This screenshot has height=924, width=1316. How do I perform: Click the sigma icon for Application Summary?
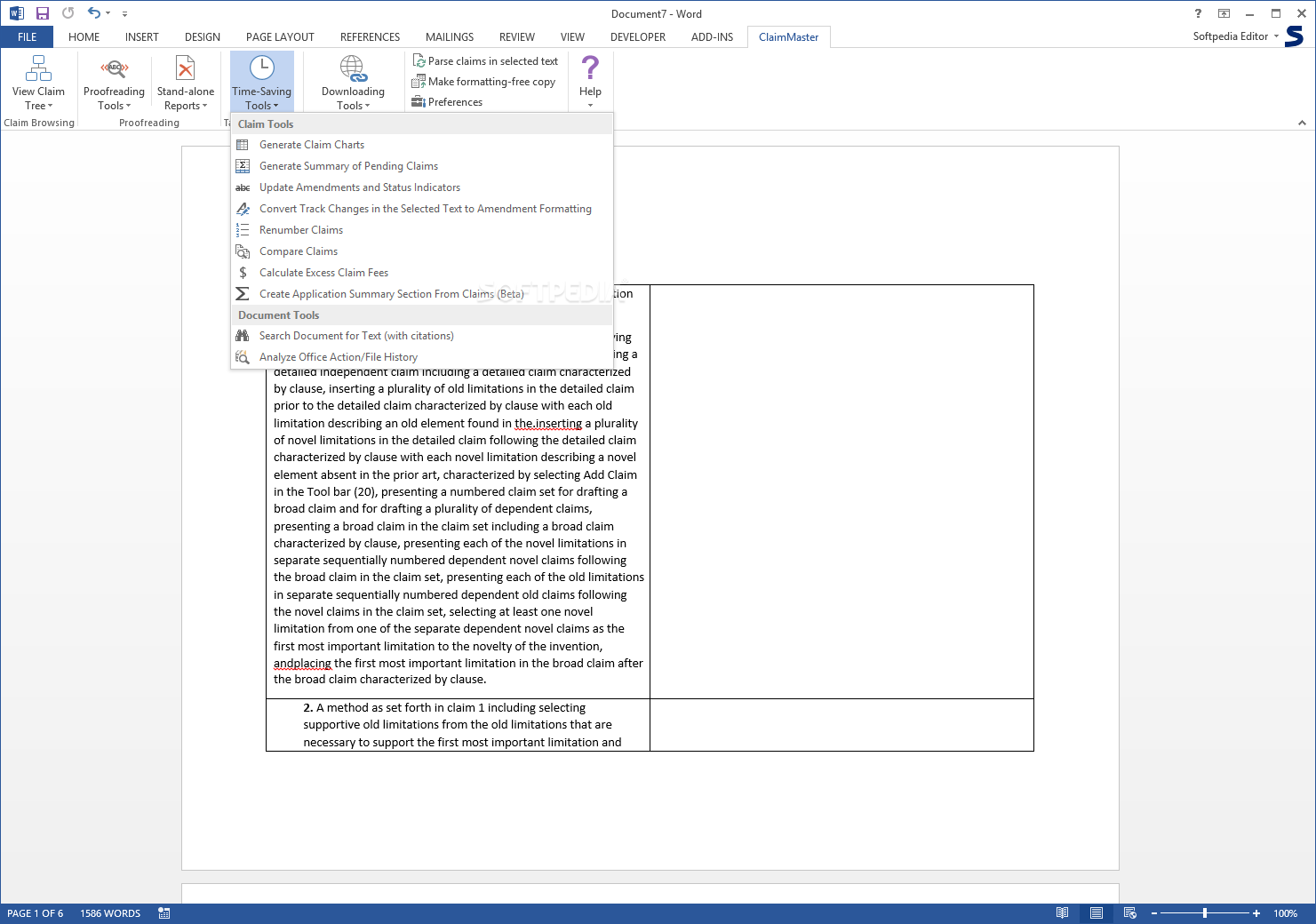pyautogui.click(x=243, y=294)
